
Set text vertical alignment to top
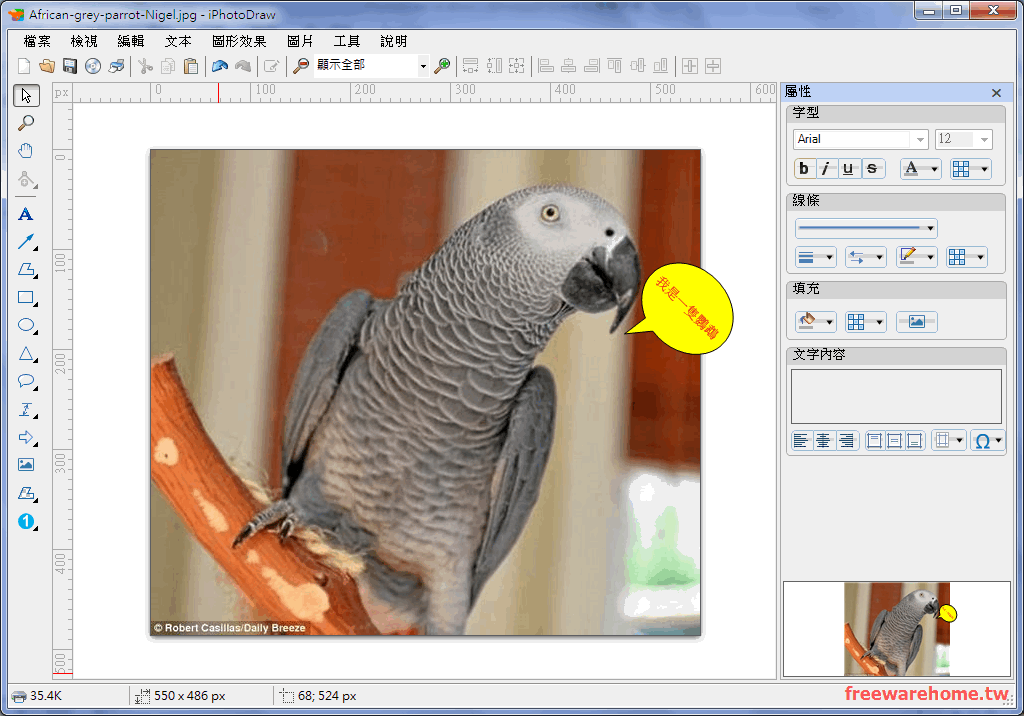[x=874, y=441]
